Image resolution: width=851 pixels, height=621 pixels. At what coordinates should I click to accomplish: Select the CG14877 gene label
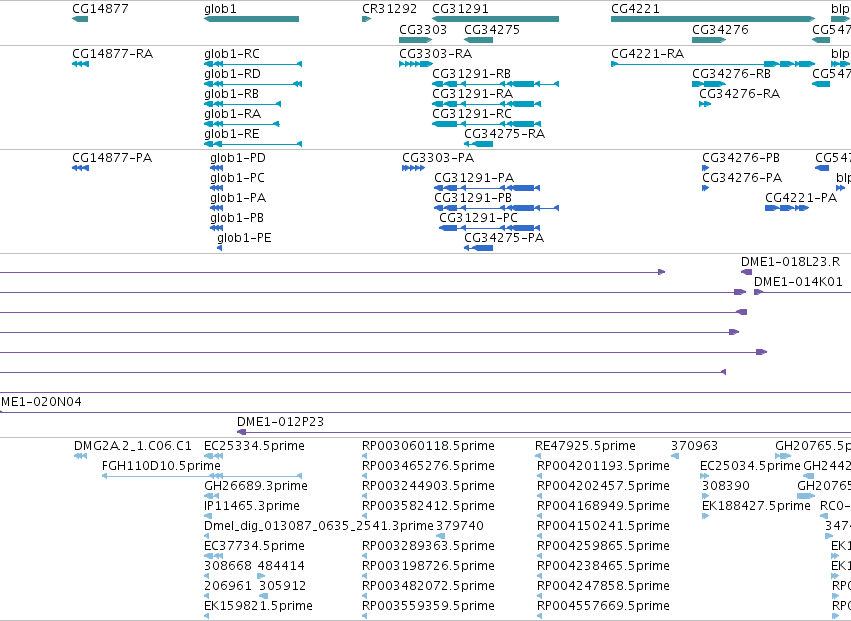(x=100, y=9)
